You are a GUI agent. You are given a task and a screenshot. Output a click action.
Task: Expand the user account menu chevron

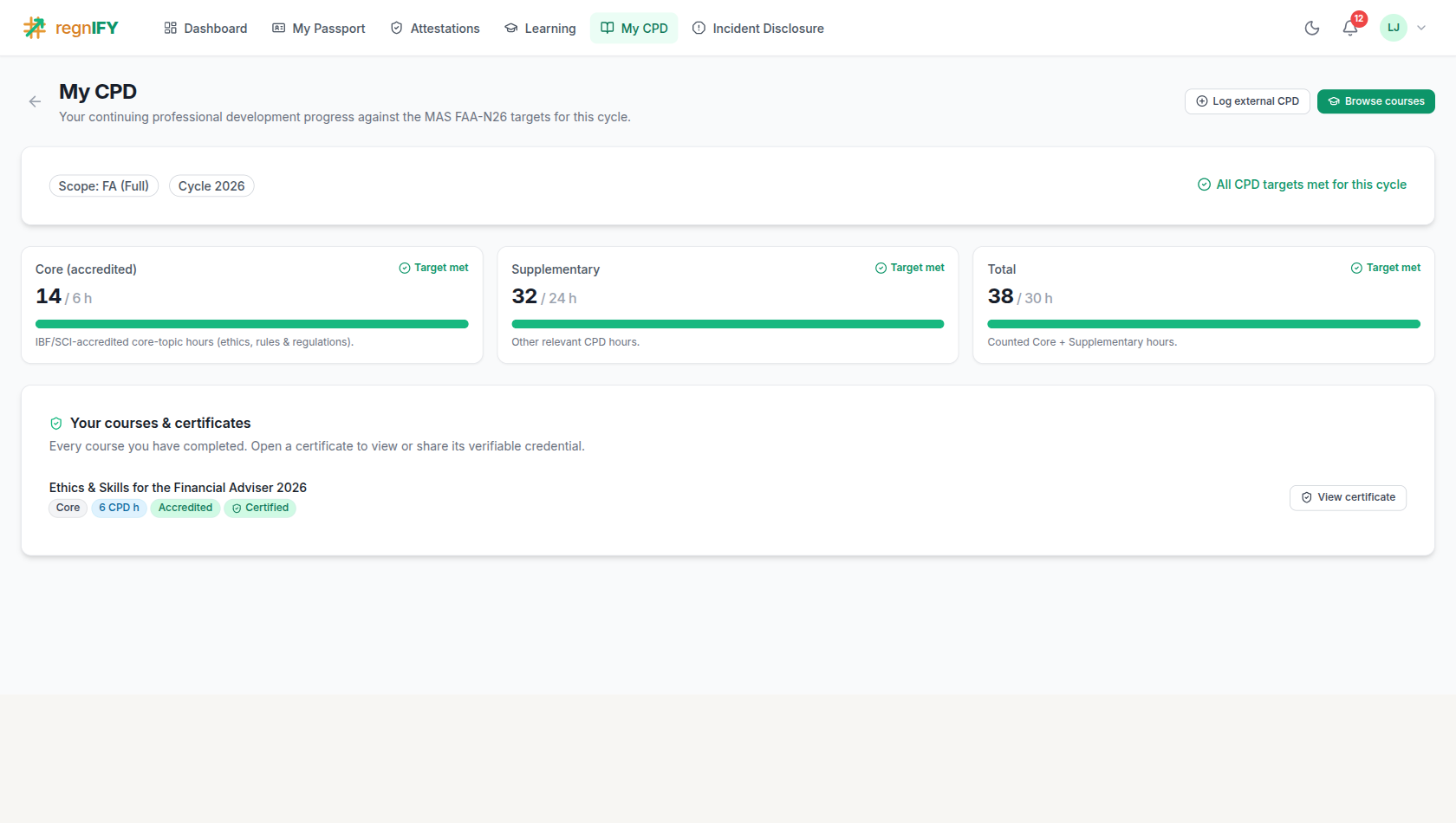point(1421,28)
